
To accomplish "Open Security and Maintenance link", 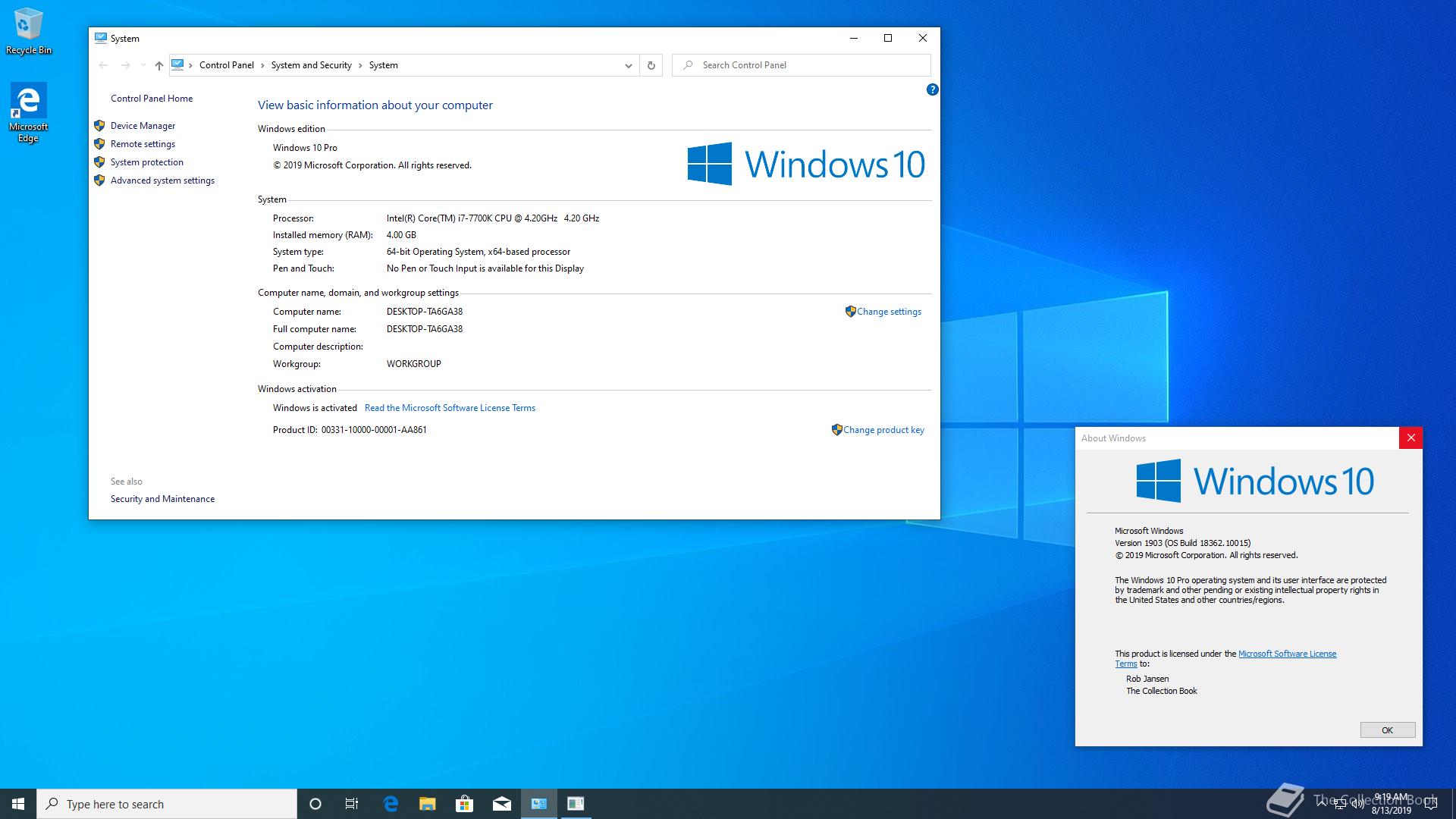I will [x=162, y=499].
